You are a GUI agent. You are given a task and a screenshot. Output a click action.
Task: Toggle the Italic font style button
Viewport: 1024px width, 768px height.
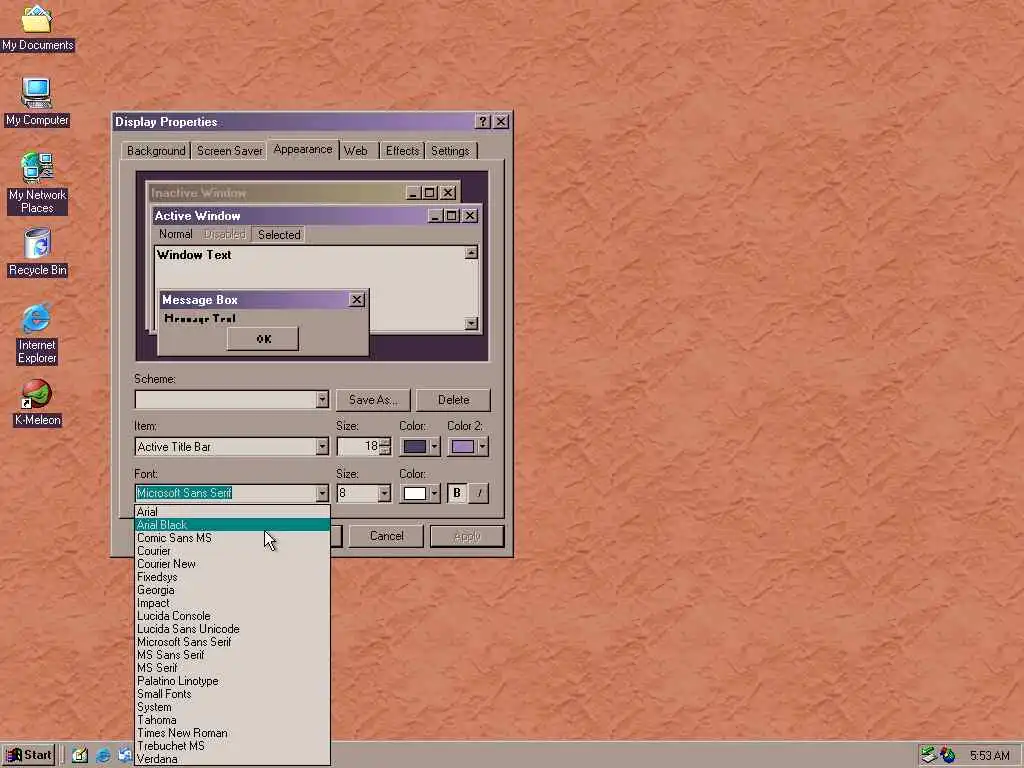click(479, 493)
